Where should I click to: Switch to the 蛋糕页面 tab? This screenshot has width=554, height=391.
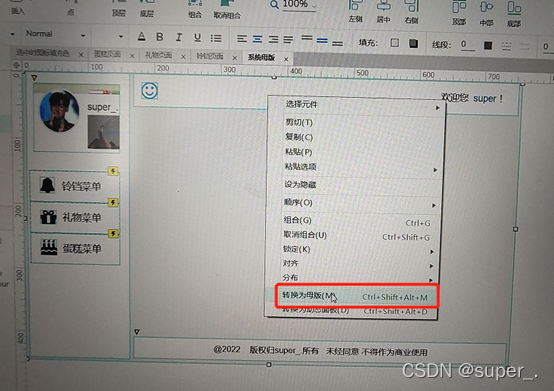tap(107, 54)
